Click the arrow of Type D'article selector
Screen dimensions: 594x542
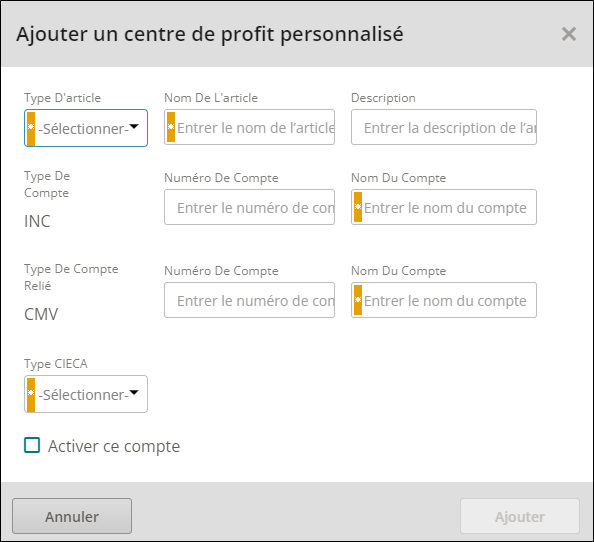click(x=134, y=126)
